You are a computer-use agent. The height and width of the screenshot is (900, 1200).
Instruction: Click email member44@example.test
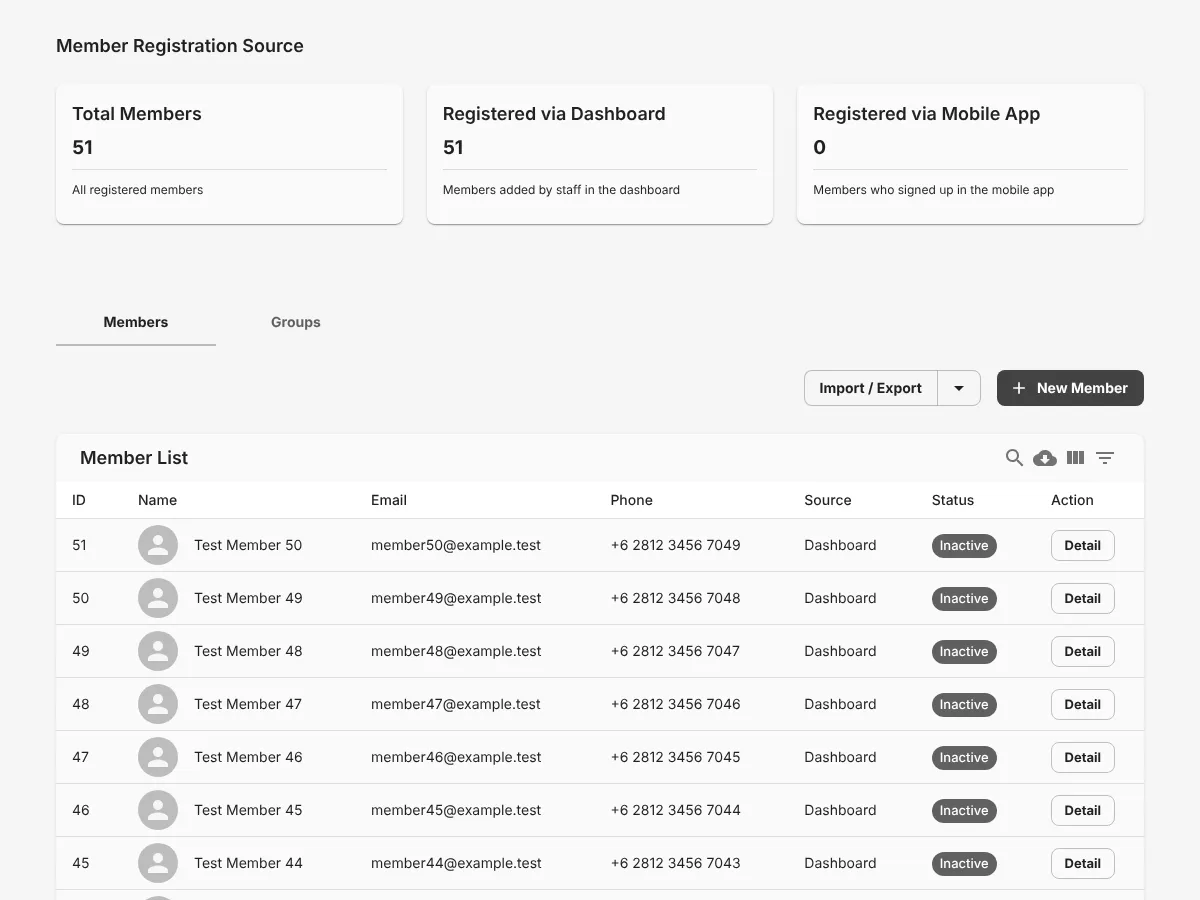[x=456, y=863]
